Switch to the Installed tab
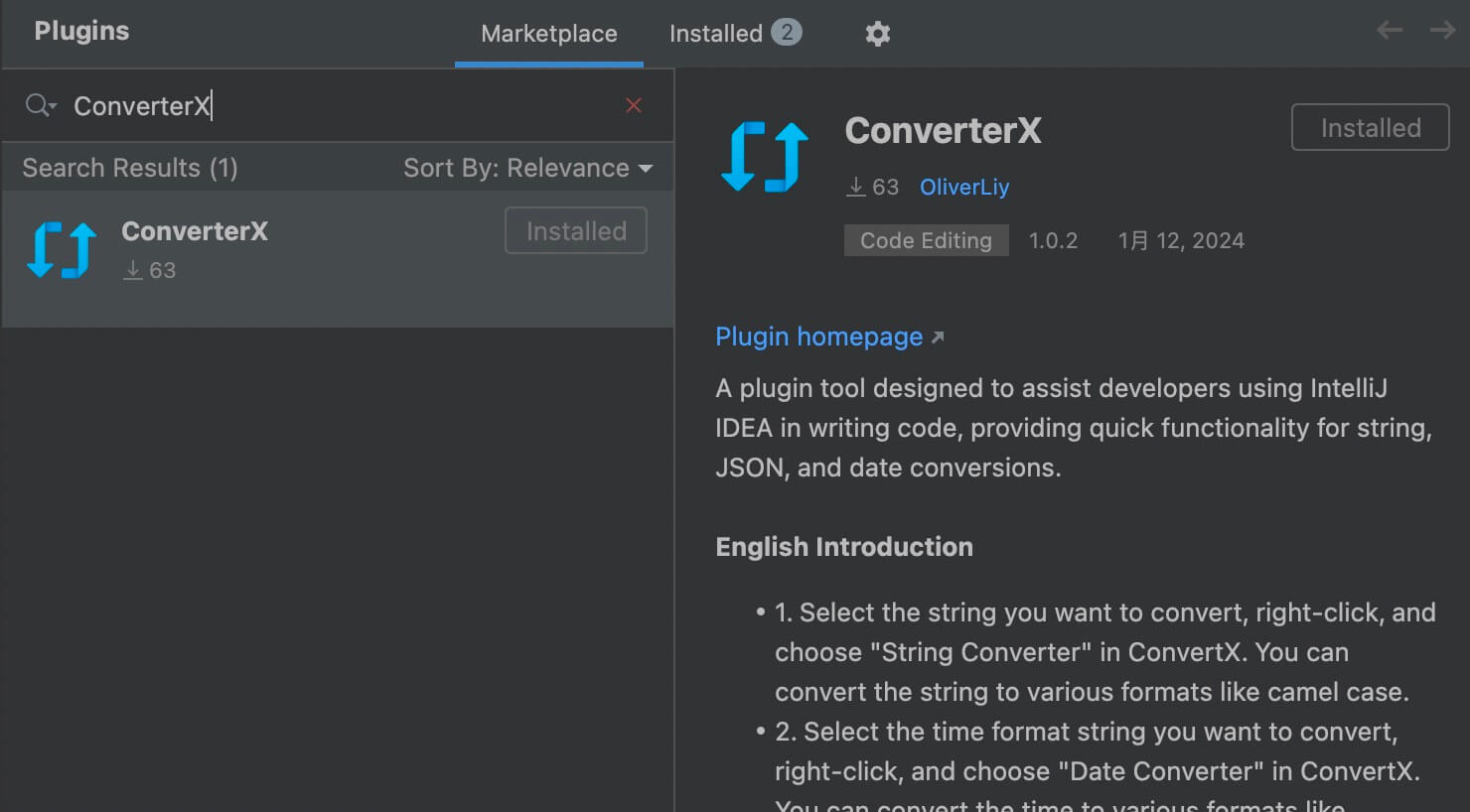1470x812 pixels. click(718, 33)
